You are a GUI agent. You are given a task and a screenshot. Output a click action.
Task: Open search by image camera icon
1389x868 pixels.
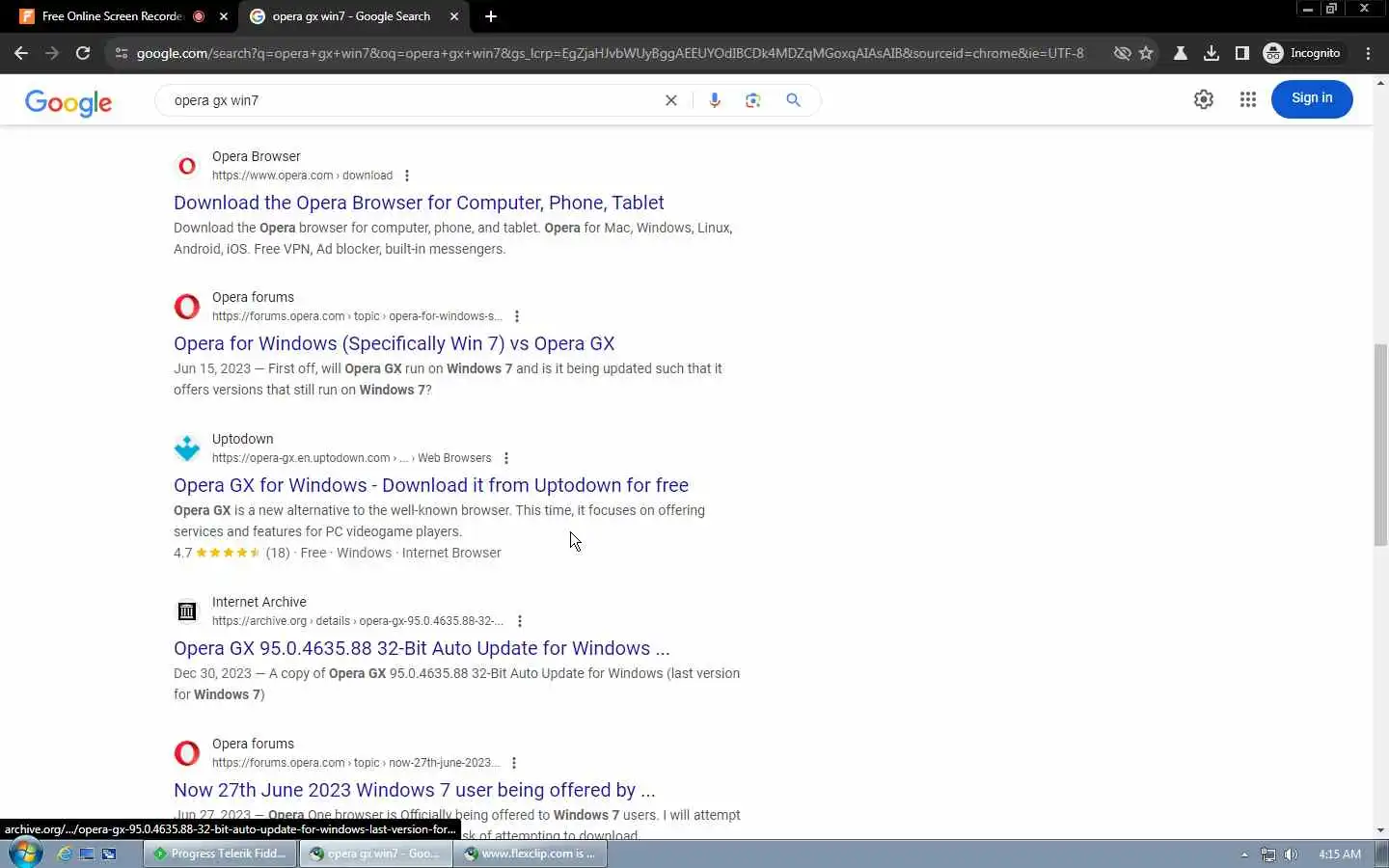753,100
